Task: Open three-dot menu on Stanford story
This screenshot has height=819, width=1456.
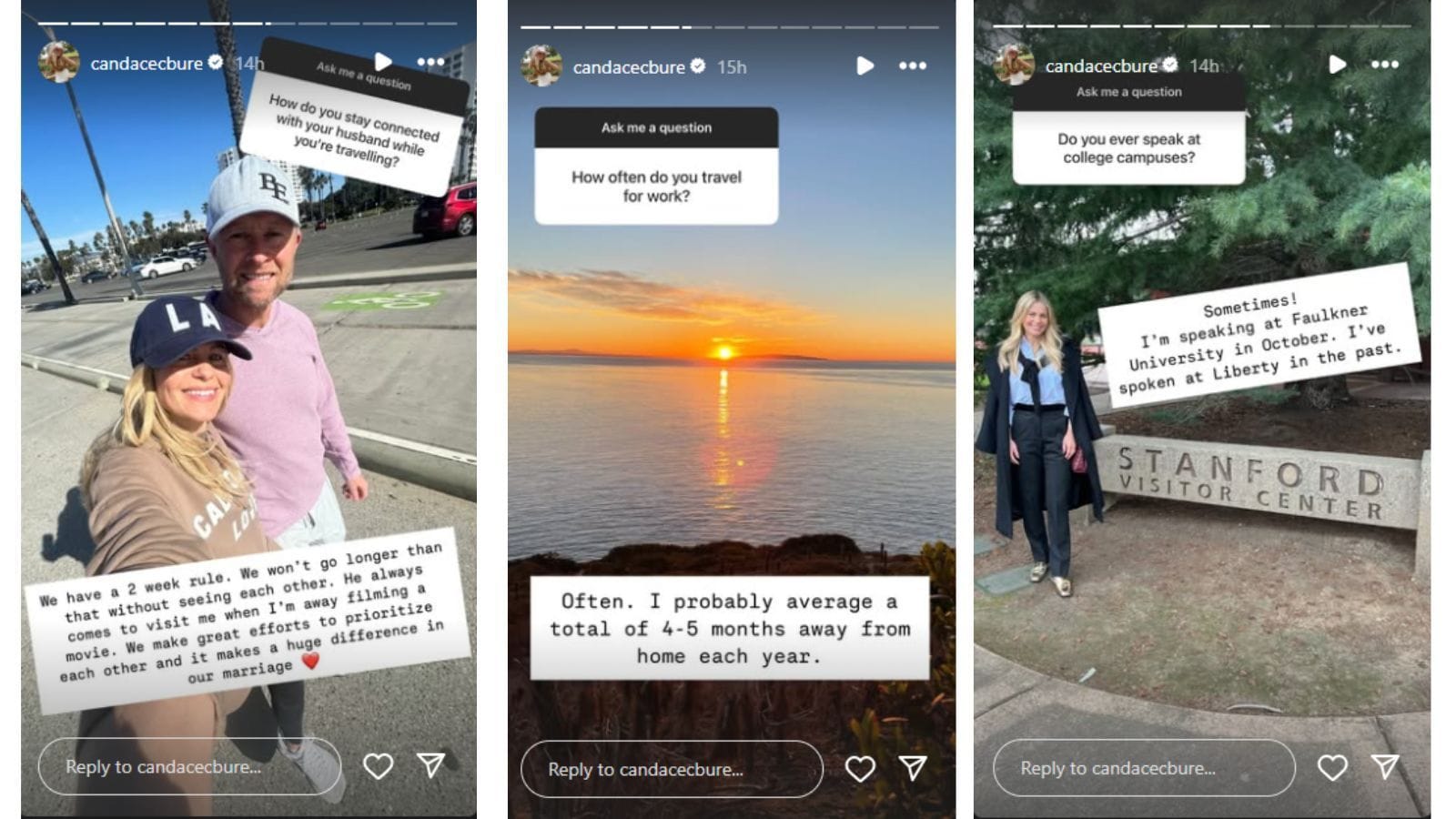Action: pyautogui.click(x=1385, y=65)
